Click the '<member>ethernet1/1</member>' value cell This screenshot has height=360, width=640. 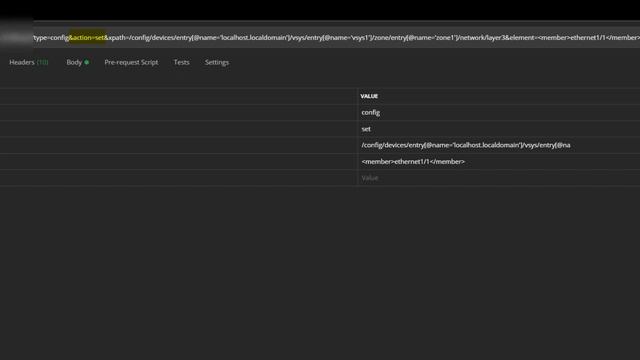[x=499, y=162]
